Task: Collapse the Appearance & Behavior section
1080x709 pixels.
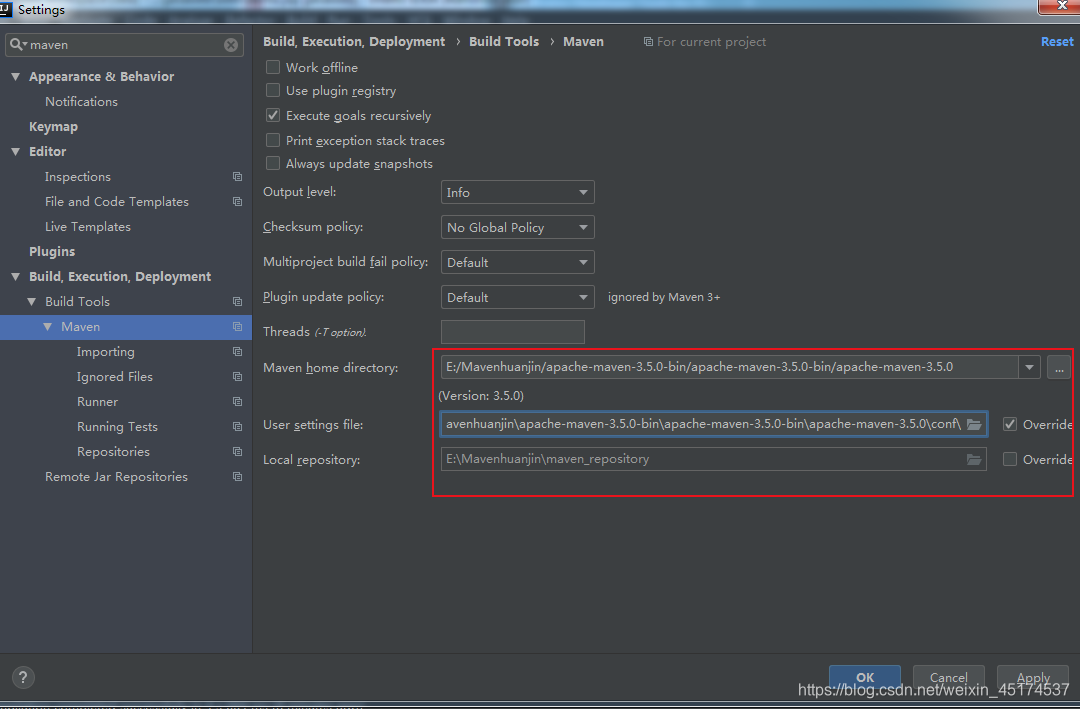Action: 16,76
